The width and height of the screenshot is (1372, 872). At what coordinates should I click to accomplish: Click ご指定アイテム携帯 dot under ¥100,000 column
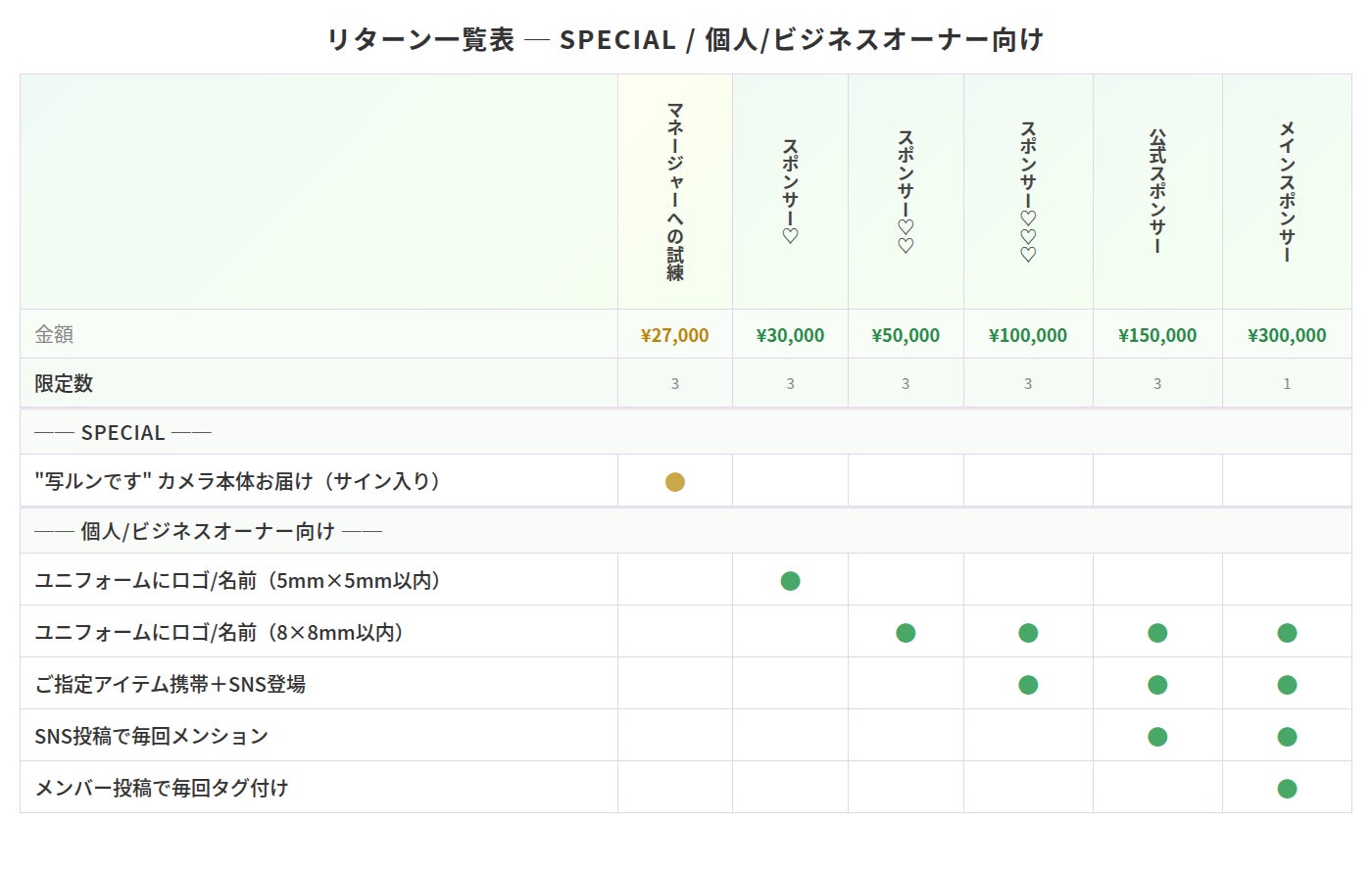pyautogui.click(x=1028, y=685)
